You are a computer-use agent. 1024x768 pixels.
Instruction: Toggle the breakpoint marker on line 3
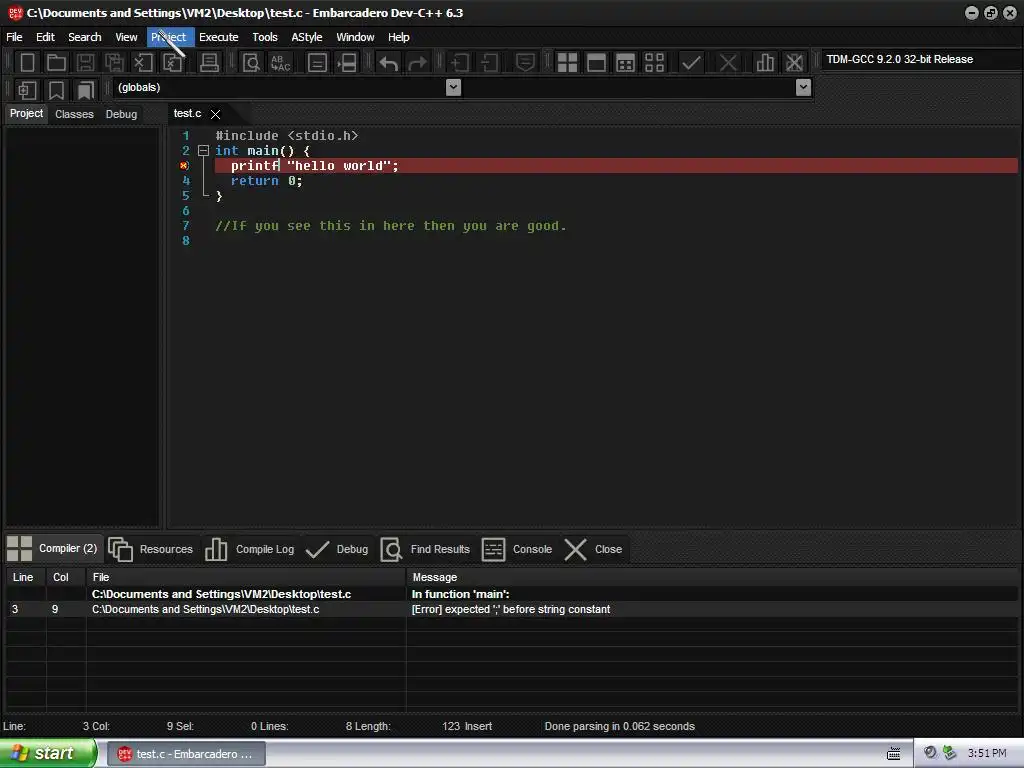tap(184, 166)
